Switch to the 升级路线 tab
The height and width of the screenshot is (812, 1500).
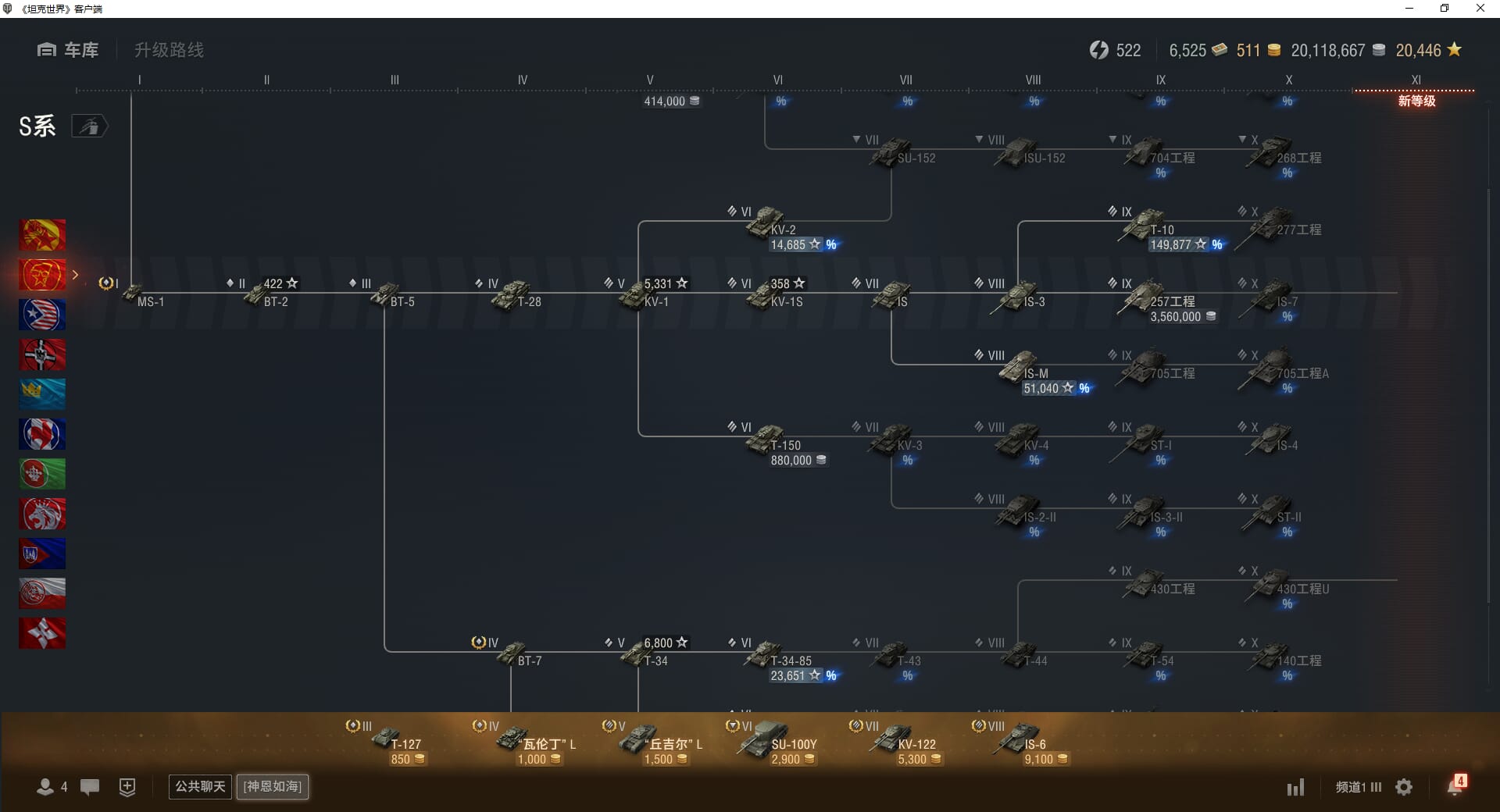(169, 50)
